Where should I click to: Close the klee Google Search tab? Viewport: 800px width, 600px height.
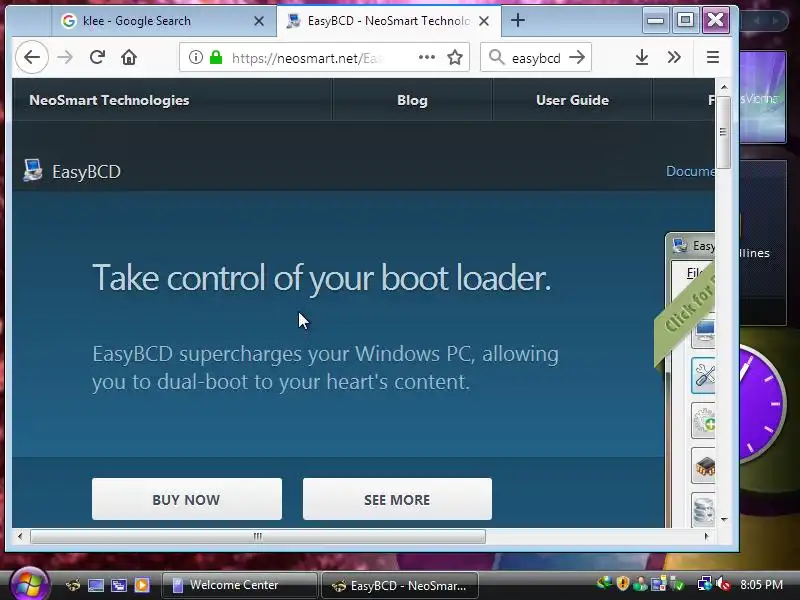tap(259, 21)
